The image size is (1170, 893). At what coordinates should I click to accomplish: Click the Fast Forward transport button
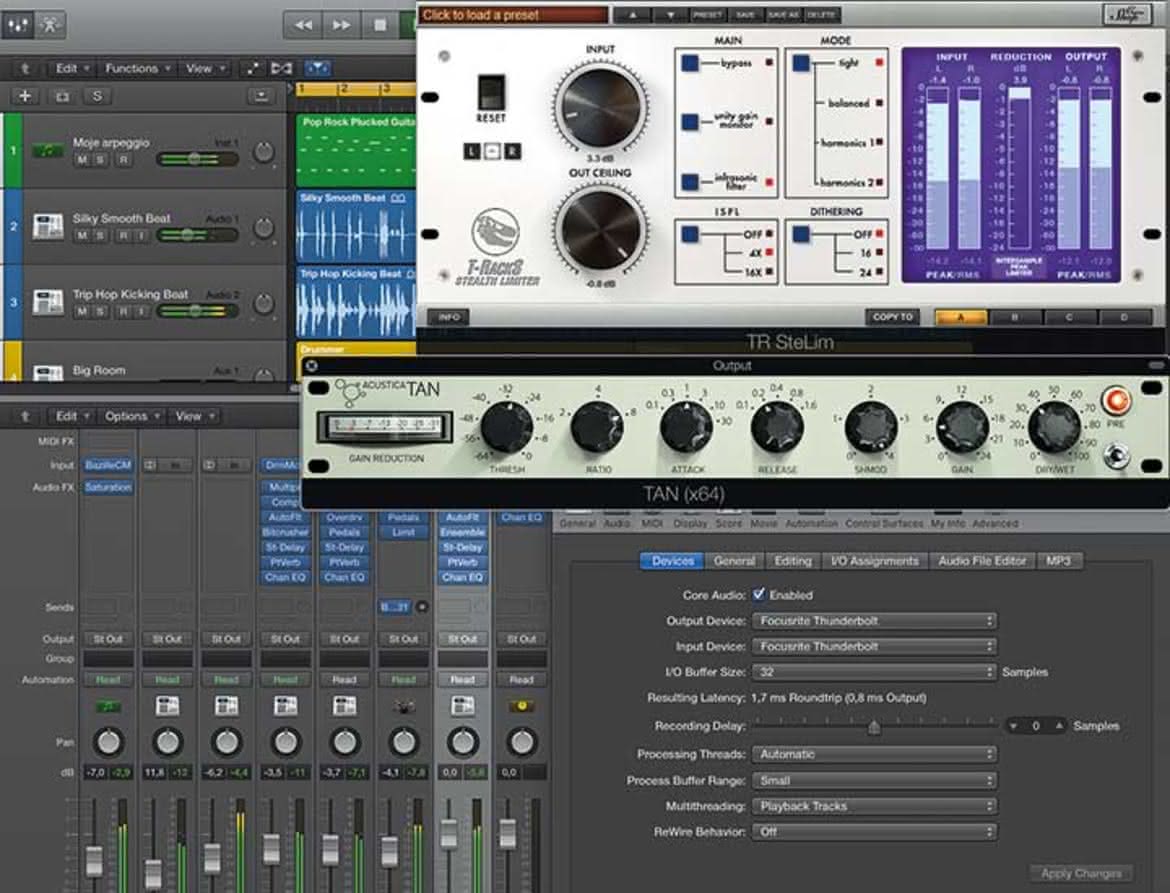(342, 25)
